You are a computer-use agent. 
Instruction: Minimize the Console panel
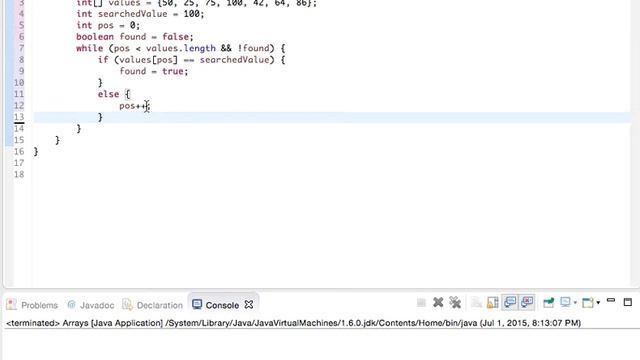[x=611, y=300]
